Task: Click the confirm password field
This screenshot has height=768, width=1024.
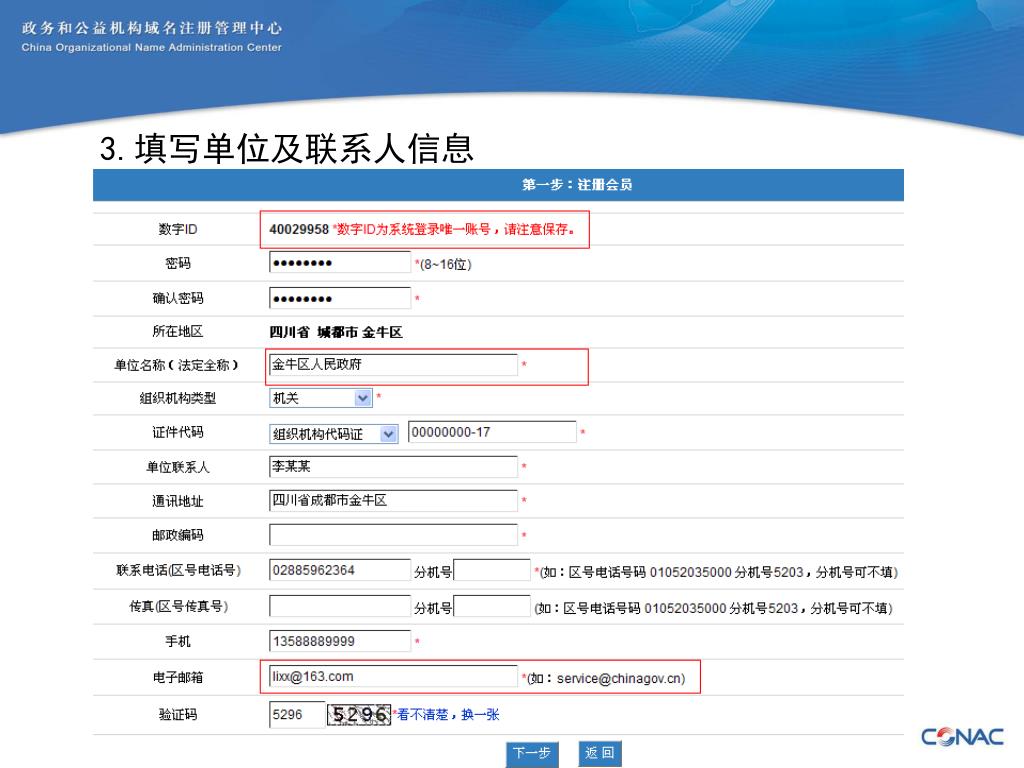Action: [x=340, y=298]
